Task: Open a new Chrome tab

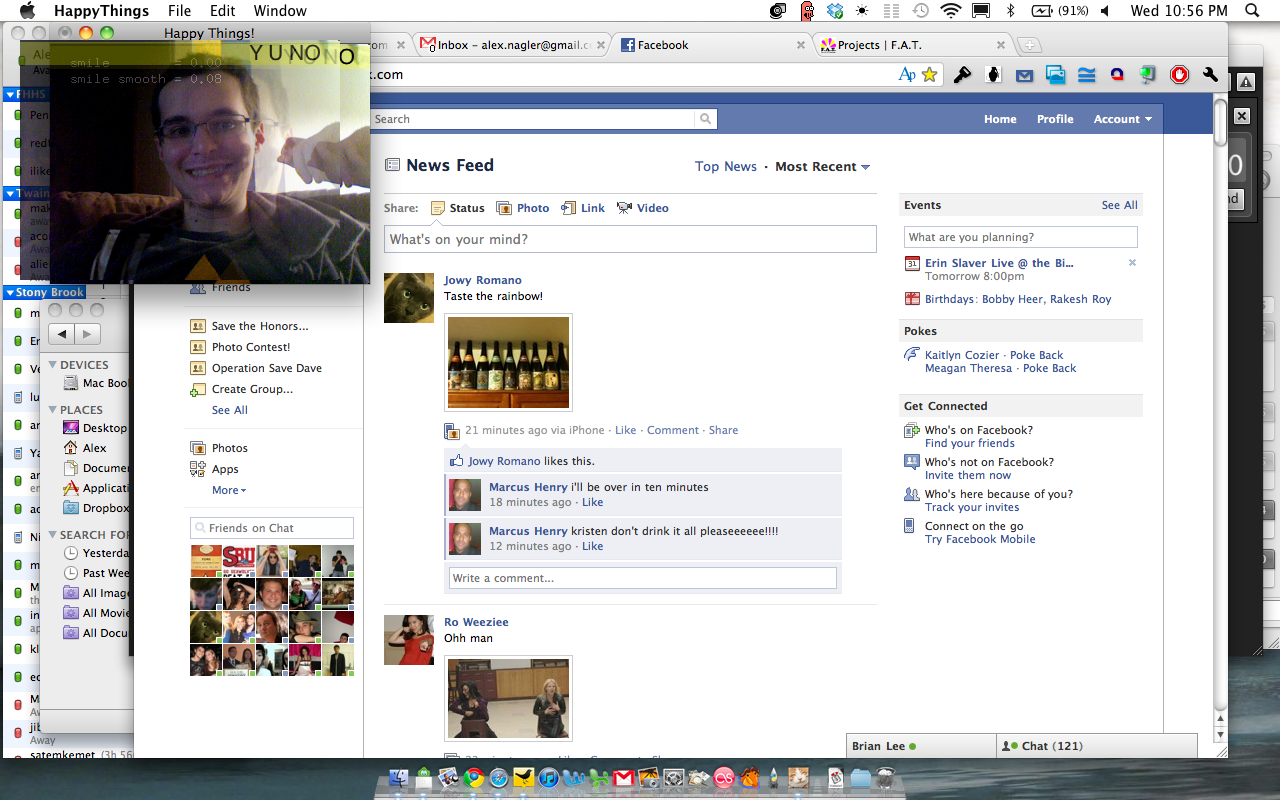Action: pos(1030,45)
